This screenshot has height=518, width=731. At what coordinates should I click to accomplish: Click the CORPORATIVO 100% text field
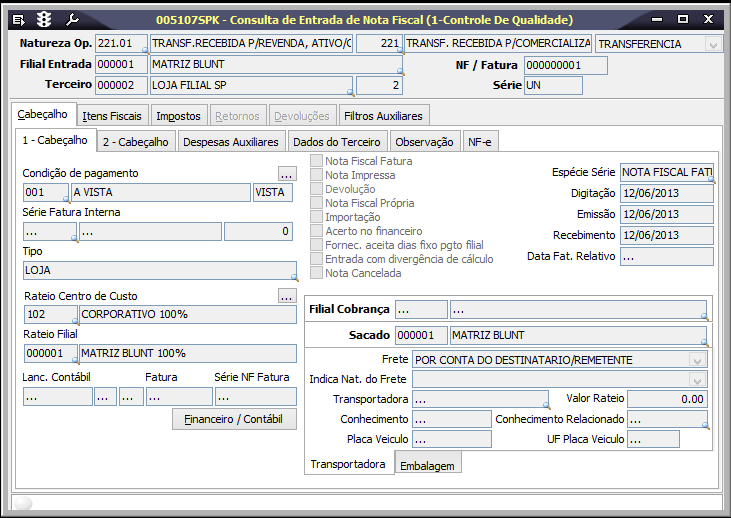click(x=187, y=314)
